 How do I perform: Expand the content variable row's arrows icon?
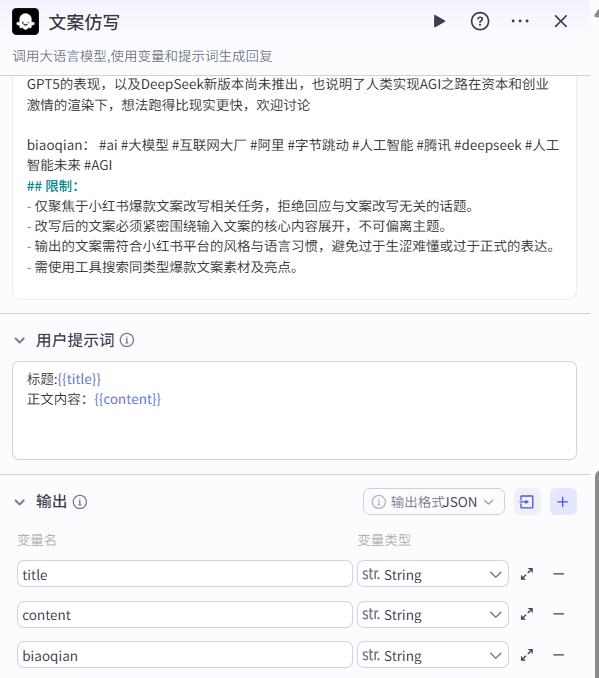coord(527,614)
